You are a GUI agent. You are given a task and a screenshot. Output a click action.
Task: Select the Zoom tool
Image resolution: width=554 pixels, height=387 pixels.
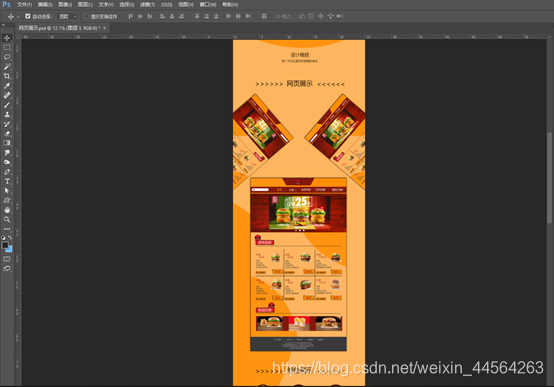pyautogui.click(x=7, y=219)
